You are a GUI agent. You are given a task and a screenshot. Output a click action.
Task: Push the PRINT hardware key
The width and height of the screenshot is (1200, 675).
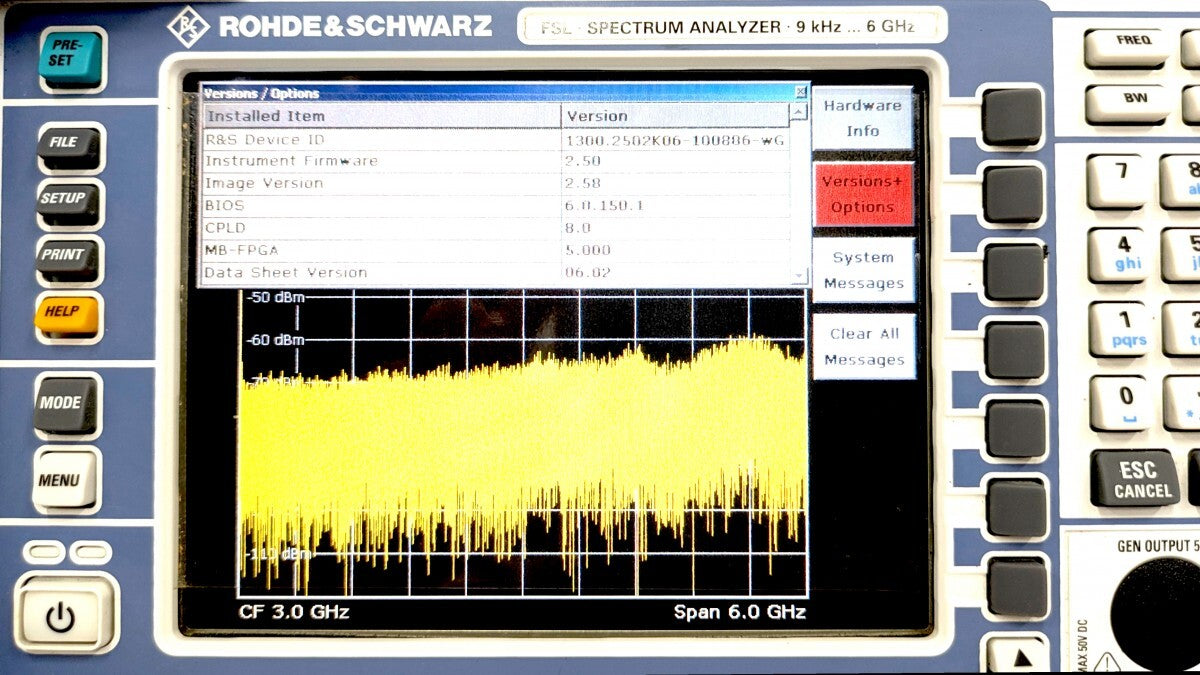(68, 259)
